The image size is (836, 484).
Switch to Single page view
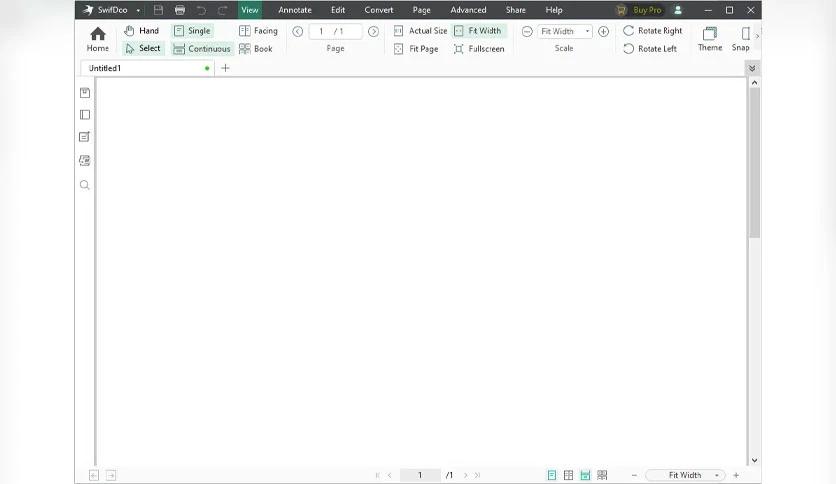tap(192, 31)
